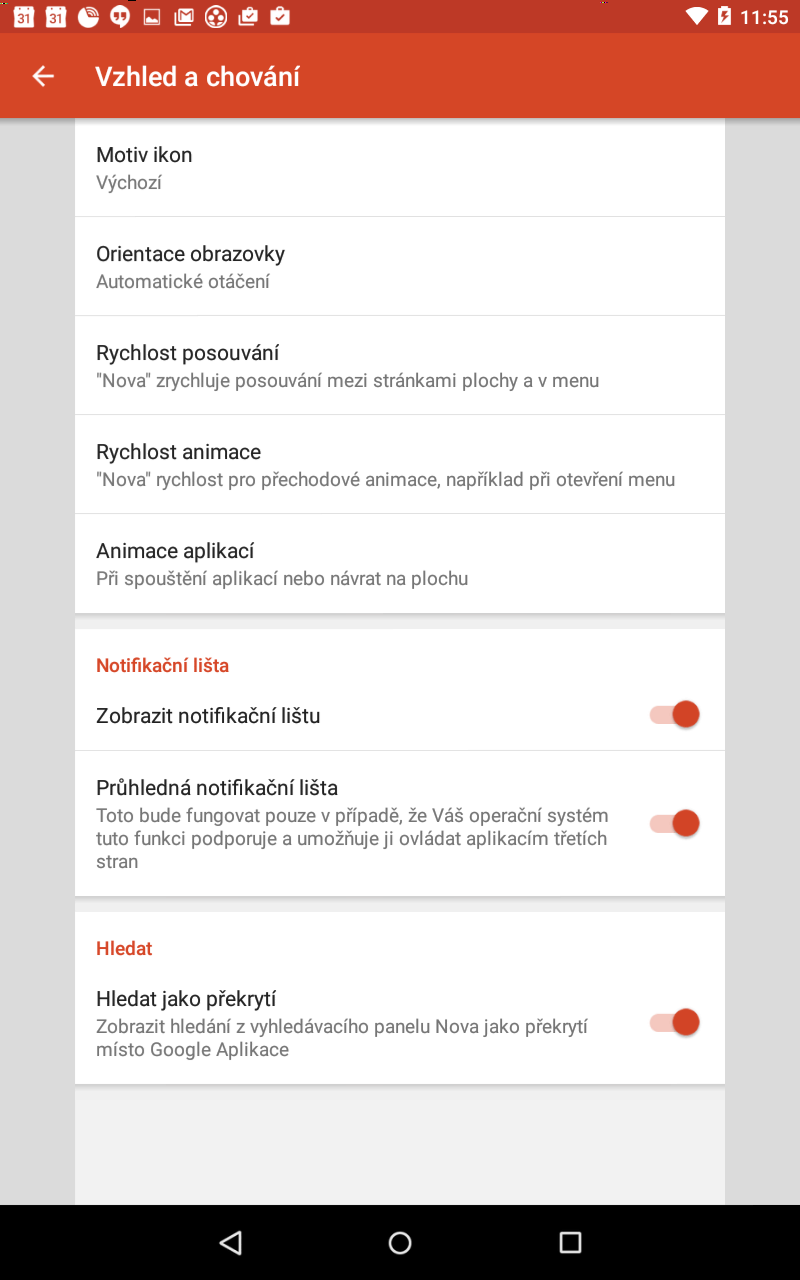
Task: Tap the Wi-Fi status icon
Action: pyautogui.click(x=697, y=16)
